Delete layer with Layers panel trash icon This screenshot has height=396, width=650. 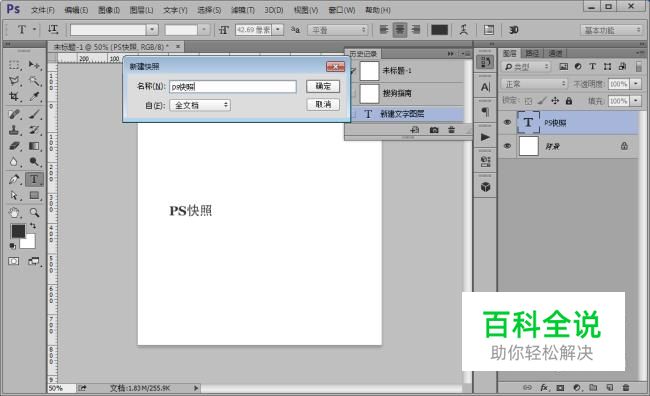tap(626, 388)
